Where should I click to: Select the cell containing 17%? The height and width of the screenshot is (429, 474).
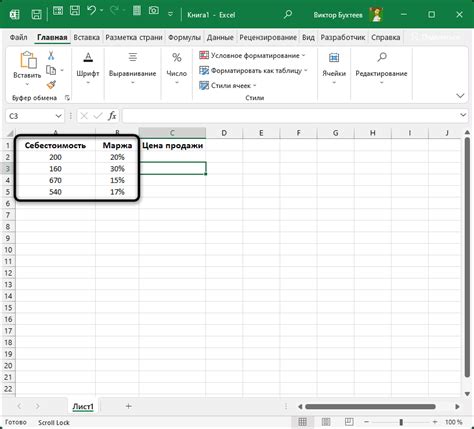[117, 192]
